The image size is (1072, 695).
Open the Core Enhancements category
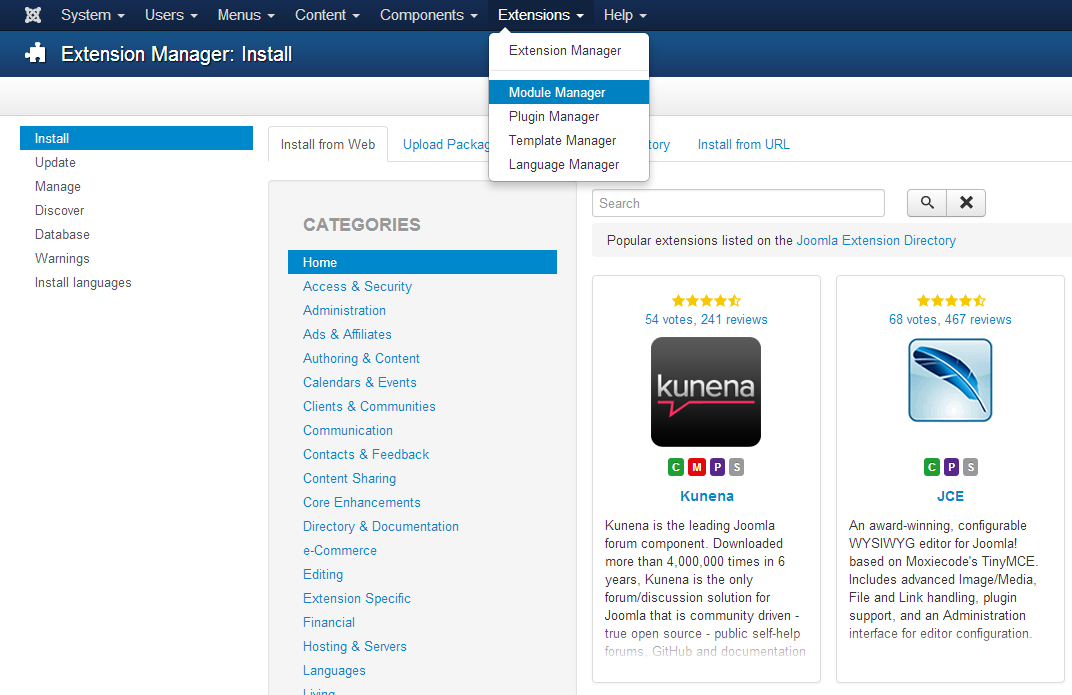(x=362, y=502)
